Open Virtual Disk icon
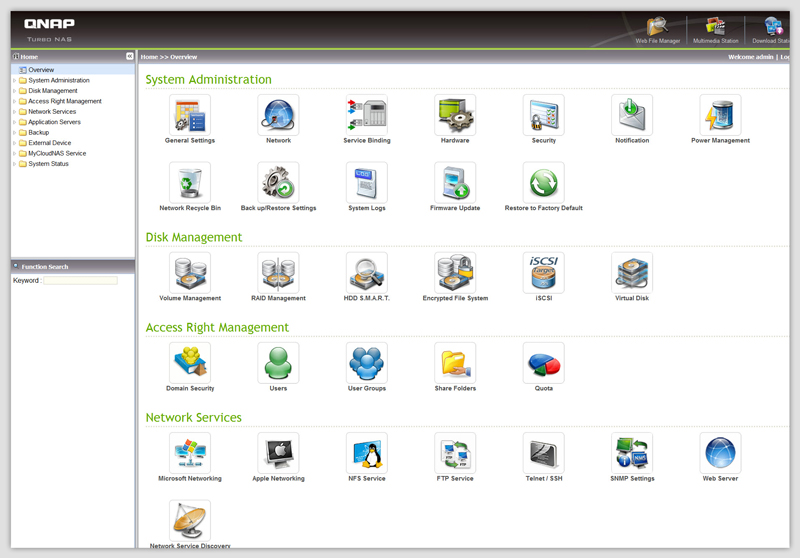This screenshot has width=800, height=558. click(x=632, y=273)
